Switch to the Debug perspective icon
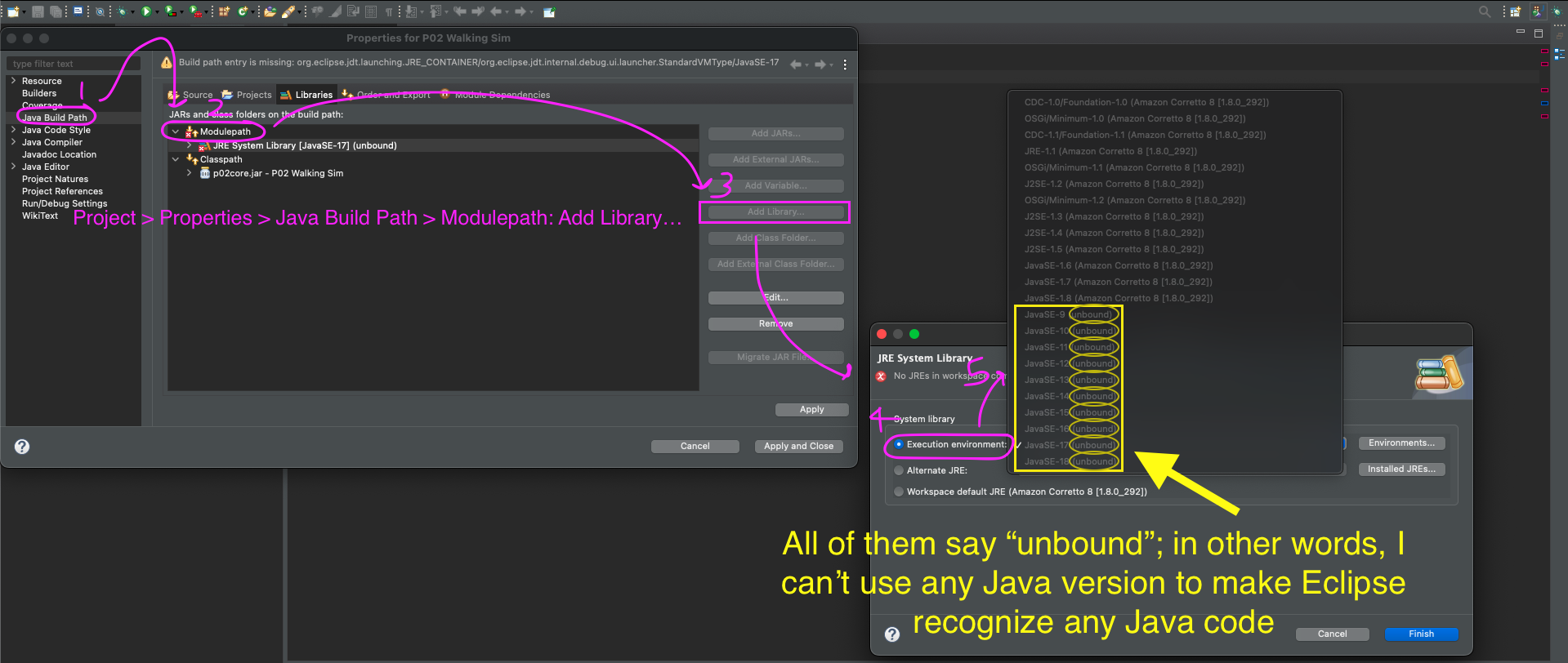 point(1557,11)
